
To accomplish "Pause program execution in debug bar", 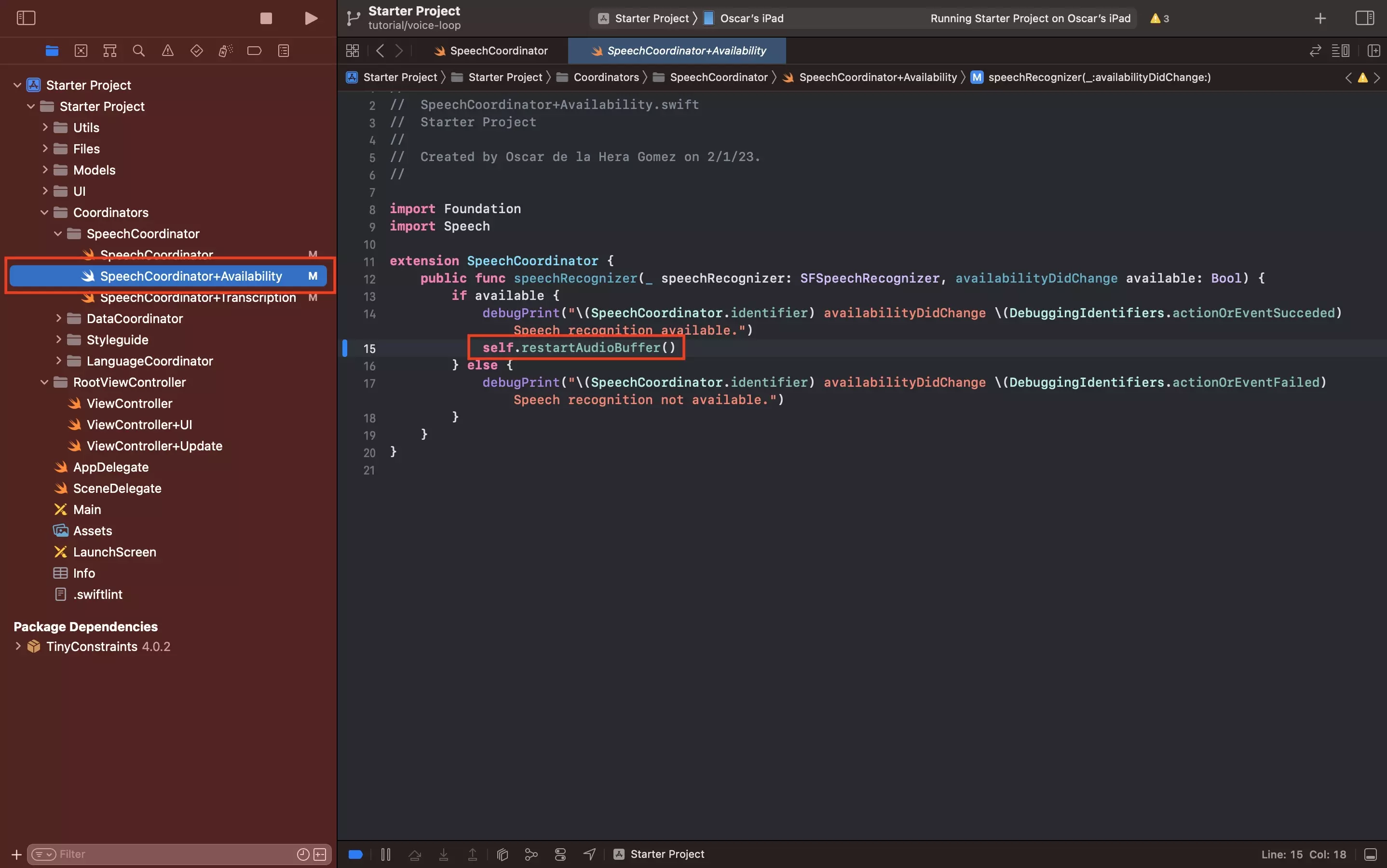I will (386, 854).
